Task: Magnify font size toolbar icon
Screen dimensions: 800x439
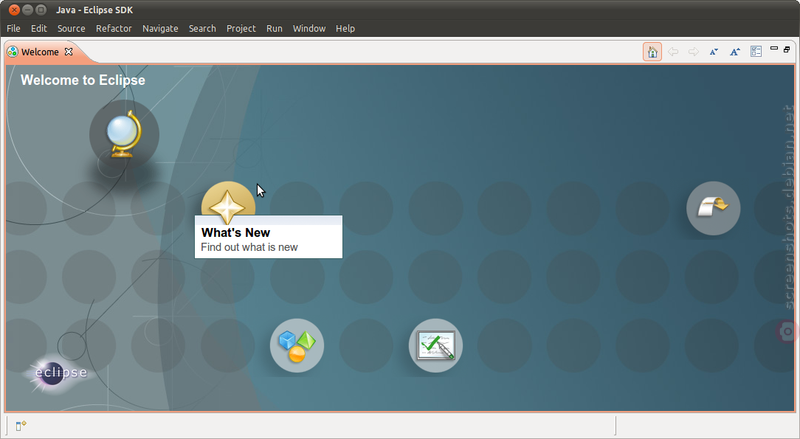Action: point(735,52)
